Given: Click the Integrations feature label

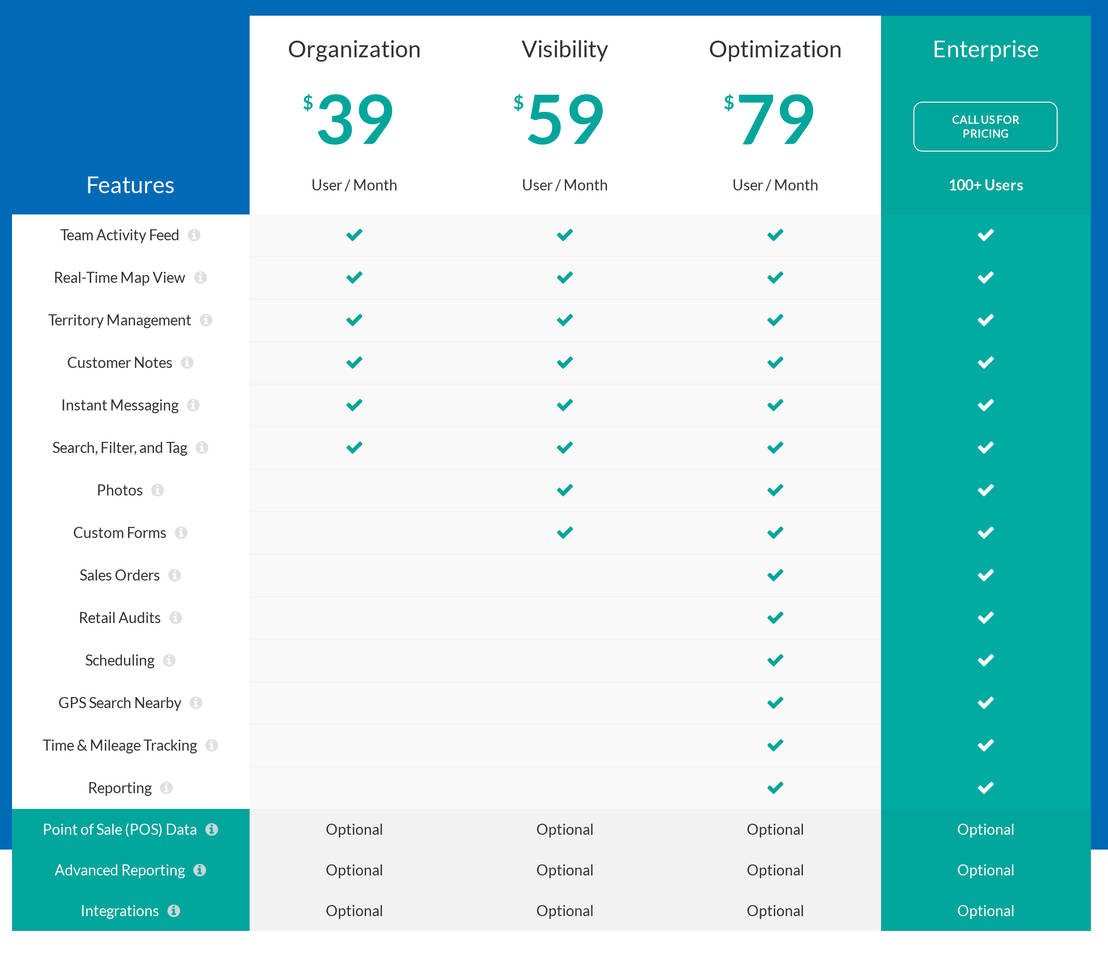Looking at the screenshot, I should pos(119,911).
